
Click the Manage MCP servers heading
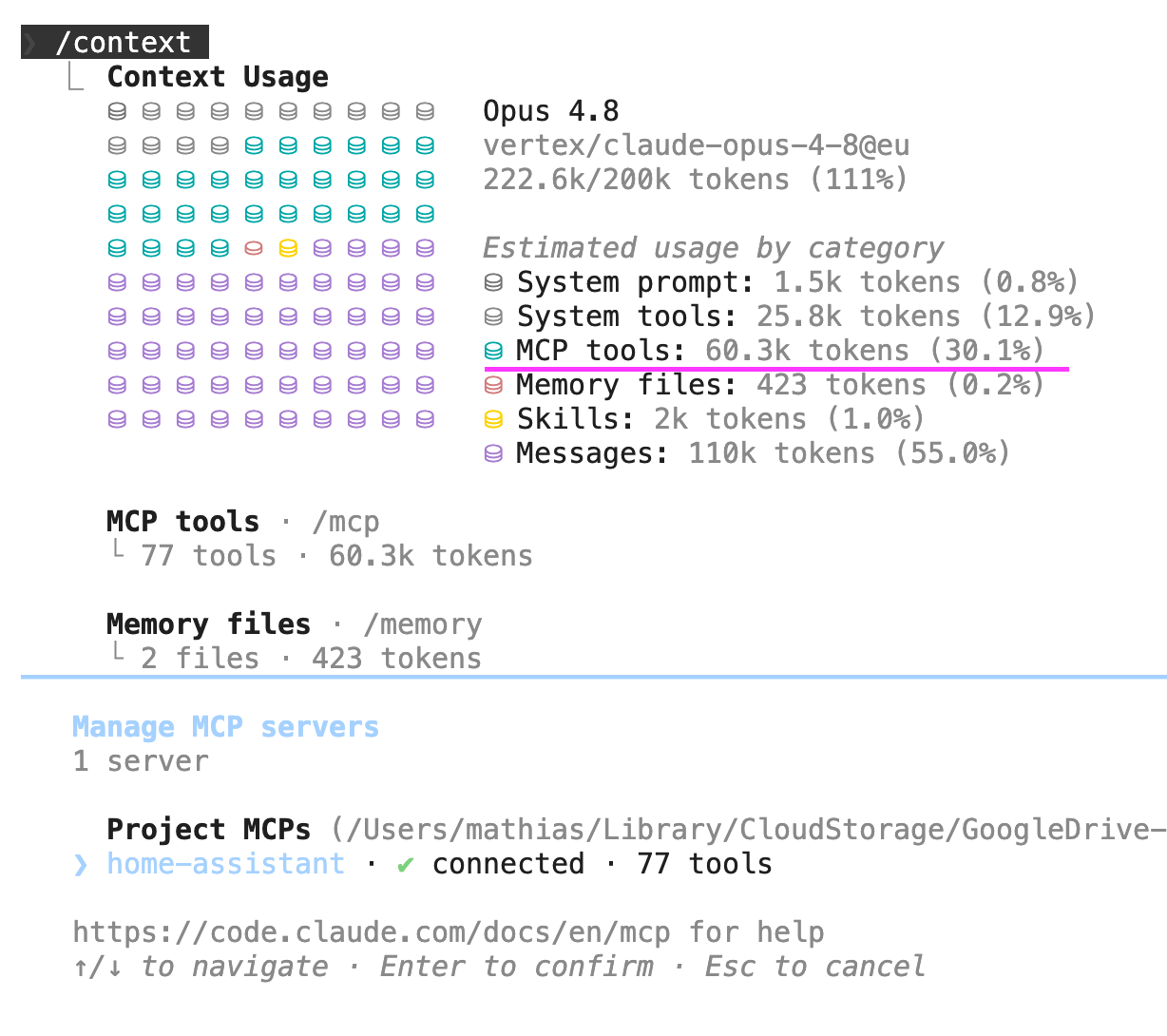coord(226,727)
